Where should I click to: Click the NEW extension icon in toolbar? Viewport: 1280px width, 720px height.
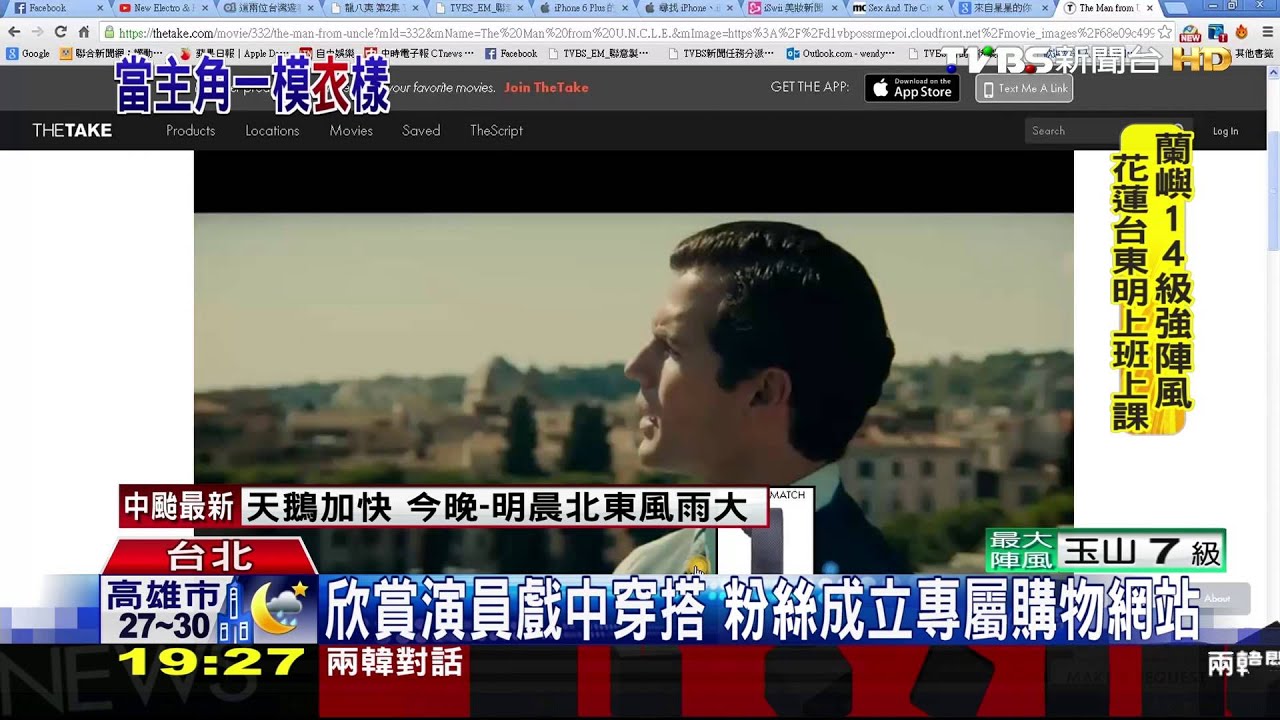click(1190, 32)
